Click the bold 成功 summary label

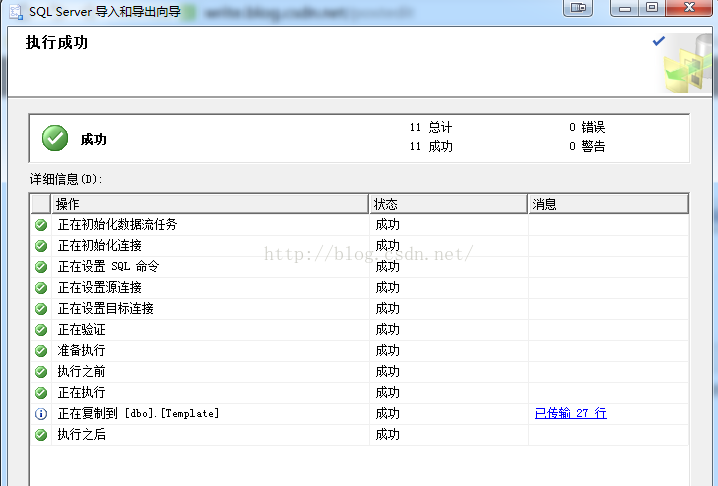pyautogui.click(x=93, y=139)
